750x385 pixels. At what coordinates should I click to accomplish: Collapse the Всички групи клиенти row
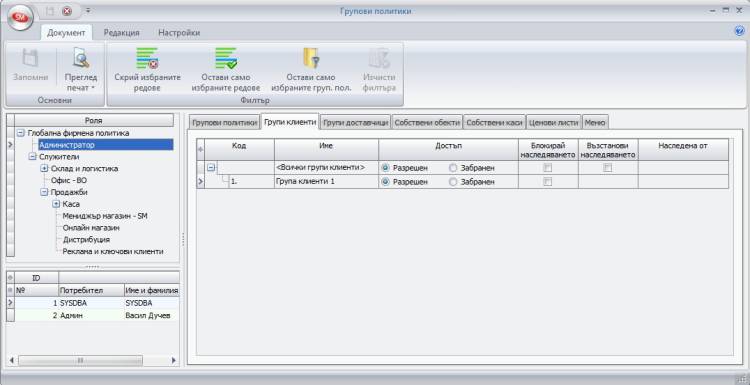211,167
